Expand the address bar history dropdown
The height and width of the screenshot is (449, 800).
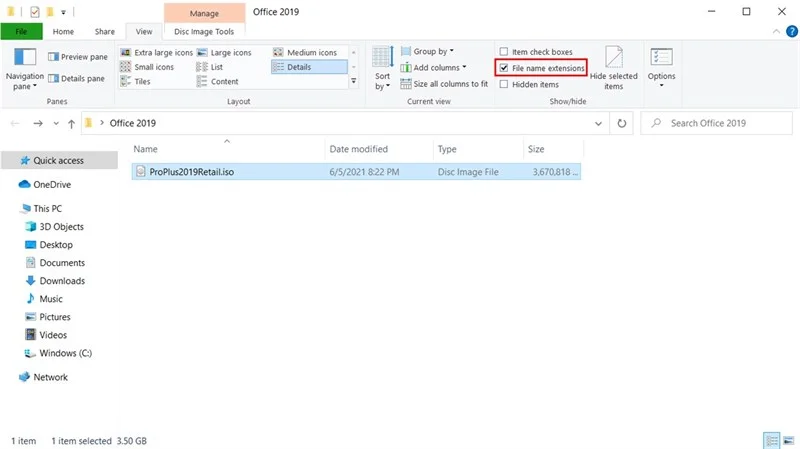point(598,123)
